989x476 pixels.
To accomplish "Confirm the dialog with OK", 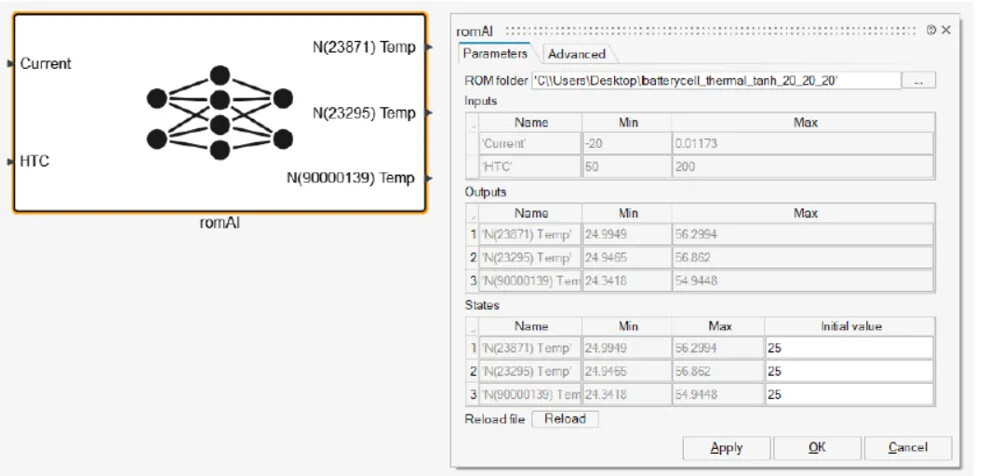I will coord(817,447).
